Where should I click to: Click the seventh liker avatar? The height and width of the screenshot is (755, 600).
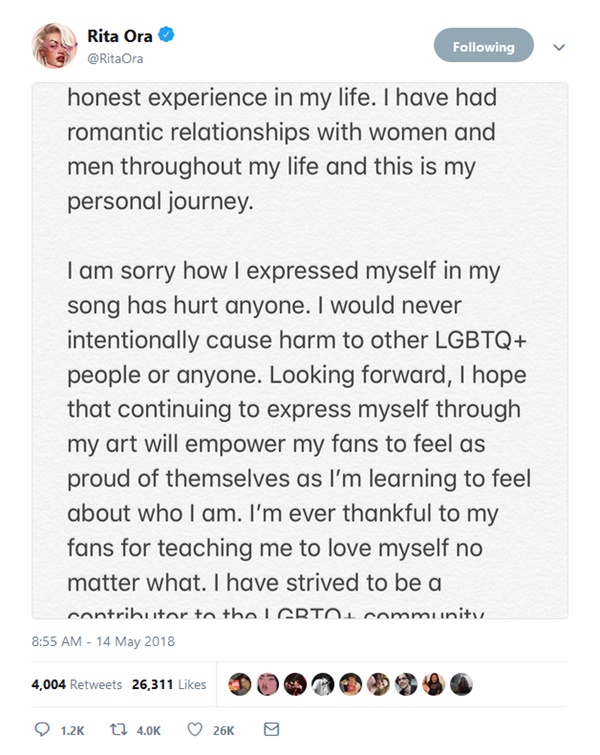(405, 685)
